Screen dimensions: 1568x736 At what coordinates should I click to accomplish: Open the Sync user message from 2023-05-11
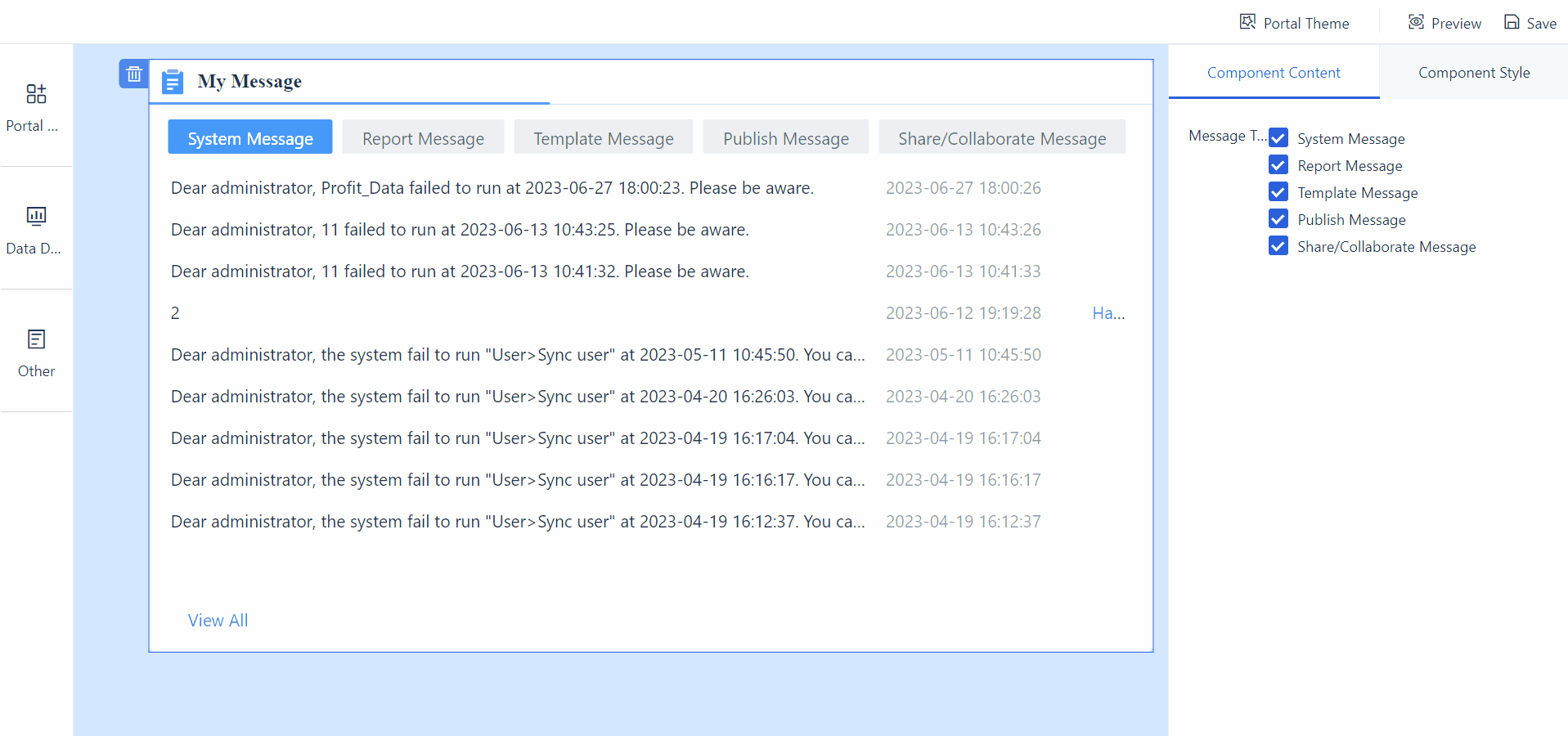pos(518,355)
